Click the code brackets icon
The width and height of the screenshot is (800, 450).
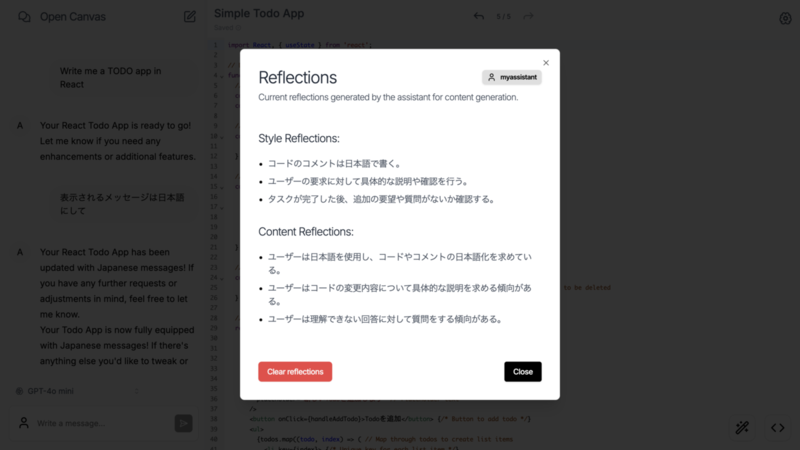778,428
